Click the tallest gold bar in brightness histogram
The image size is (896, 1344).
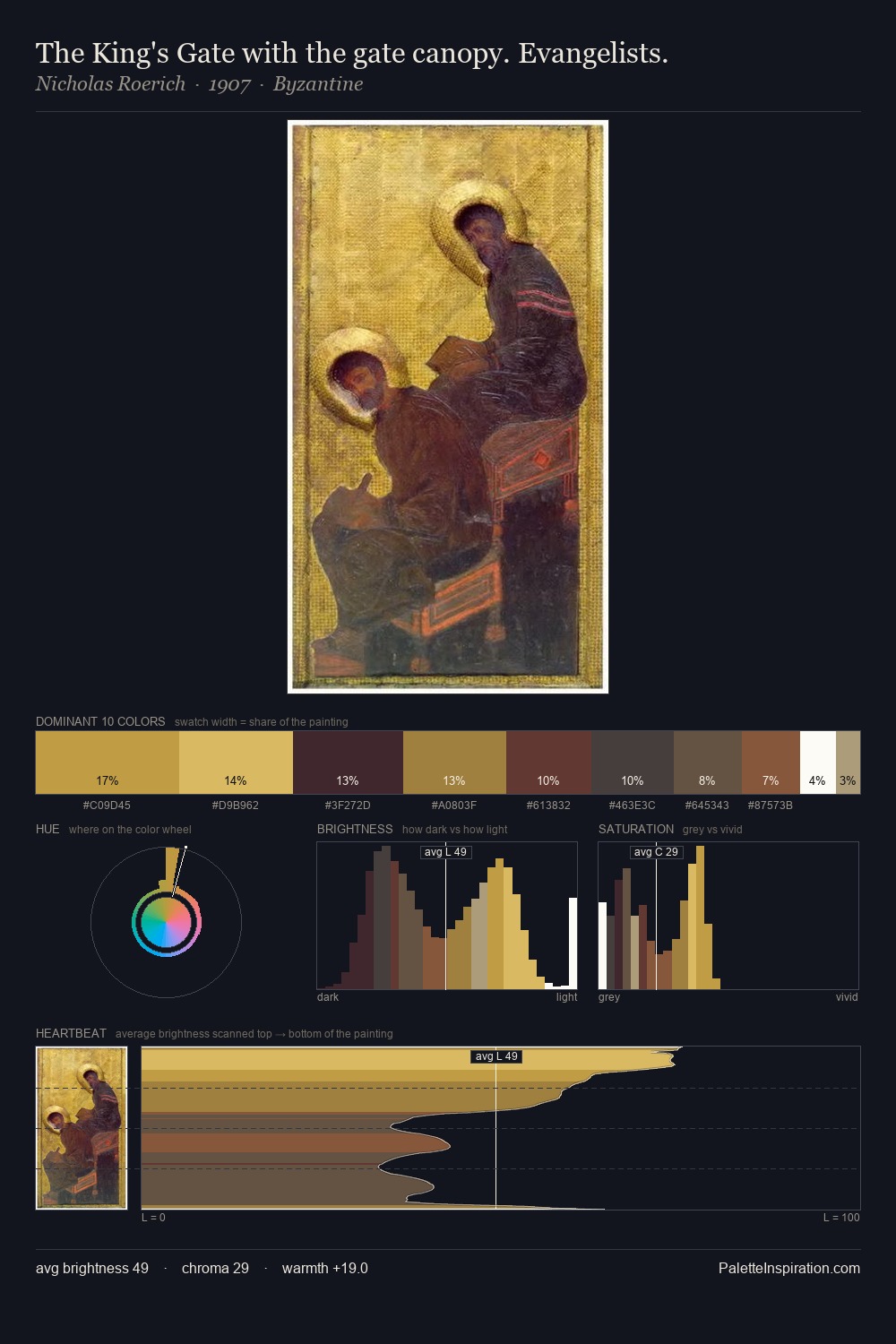click(499, 924)
